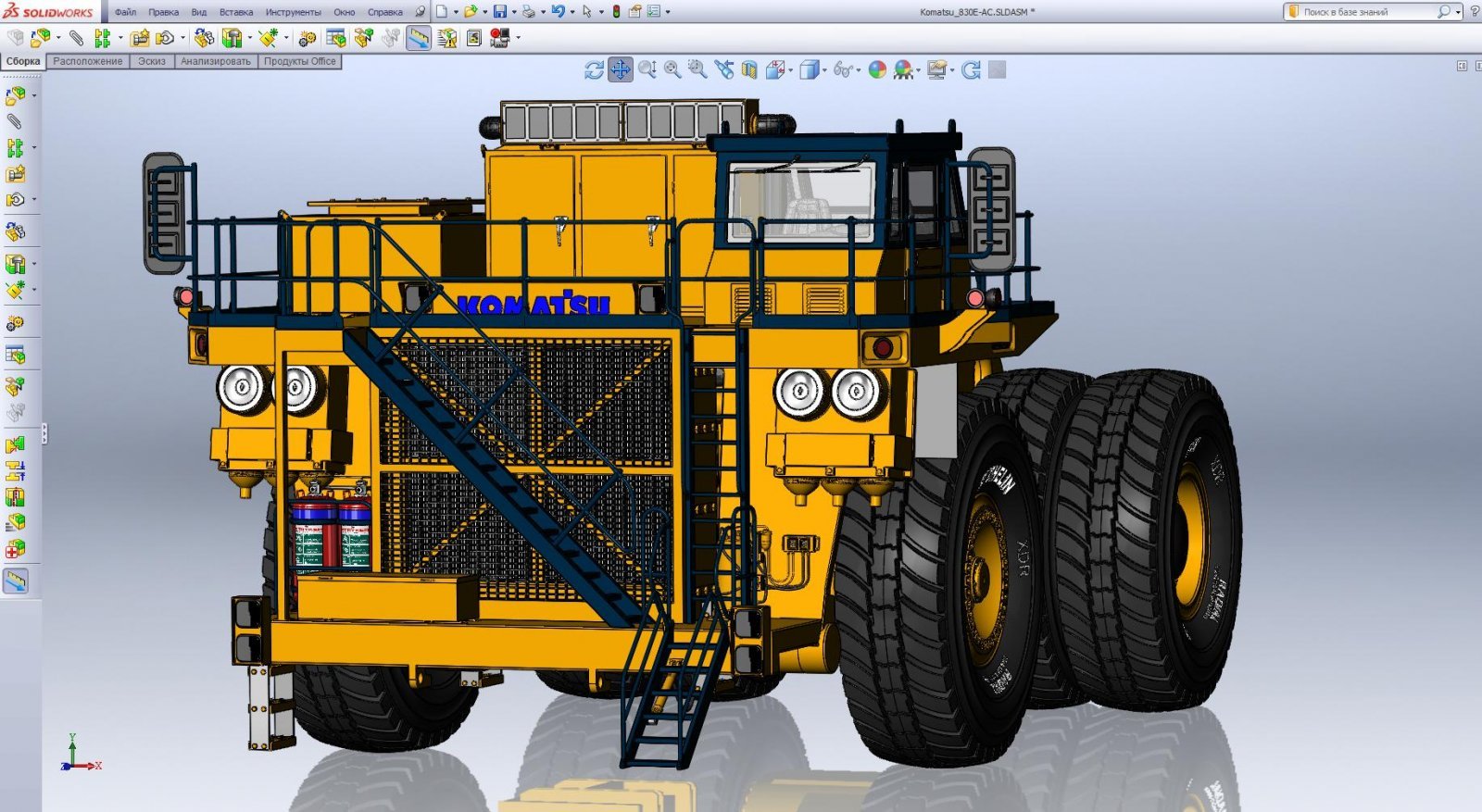The image size is (1482, 812).
Task: Toggle the measure tool at left sidebar bottom
Action: pos(16,581)
